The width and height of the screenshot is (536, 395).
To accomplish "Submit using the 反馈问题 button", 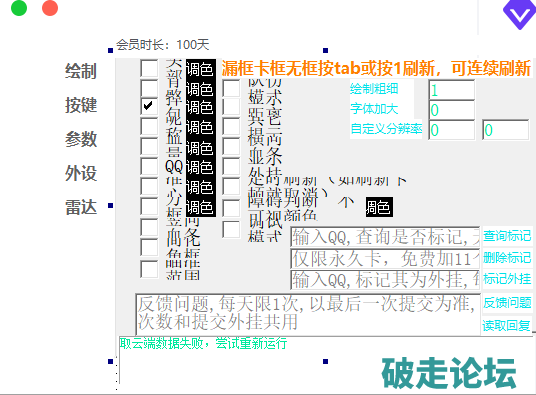I will point(507,303).
